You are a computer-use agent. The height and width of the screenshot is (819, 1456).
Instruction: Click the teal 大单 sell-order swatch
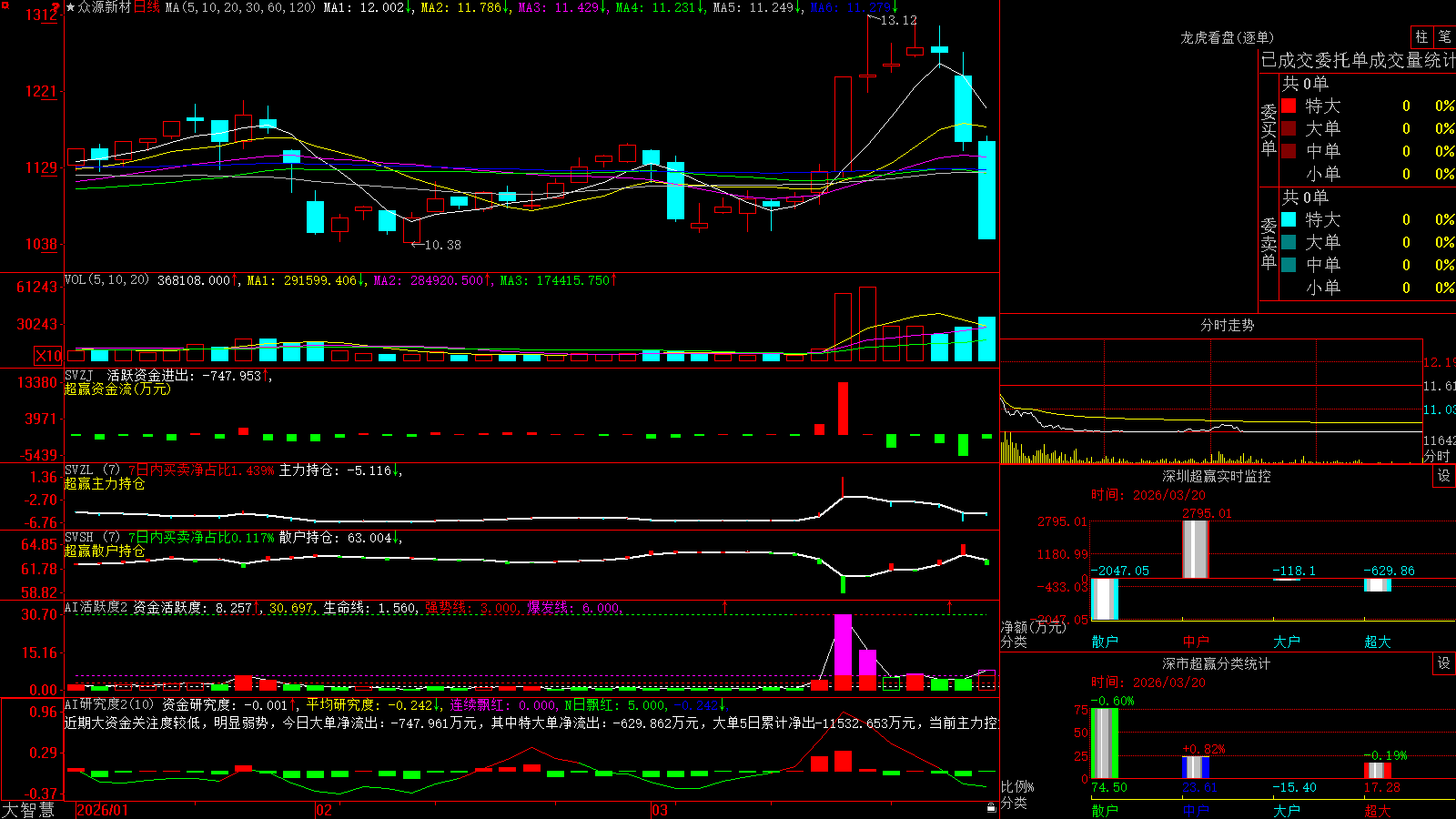click(x=1289, y=242)
